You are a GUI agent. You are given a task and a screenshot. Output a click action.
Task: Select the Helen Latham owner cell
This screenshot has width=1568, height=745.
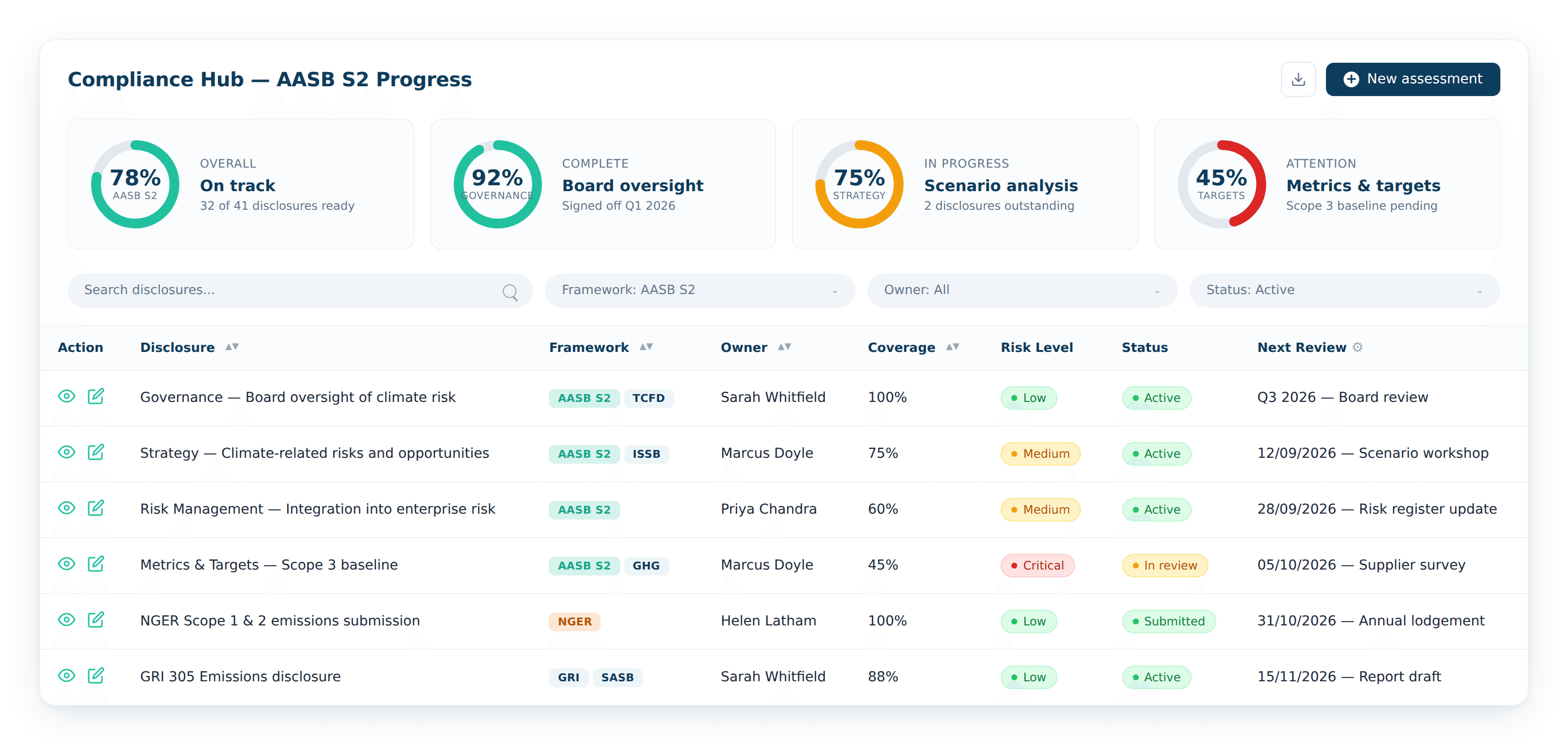click(768, 621)
